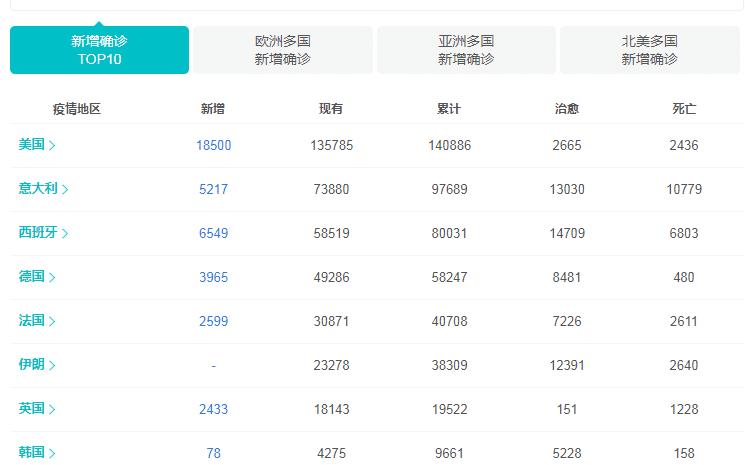
Task: Click 西班牙 new cases value 6549
Action: pos(213,234)
